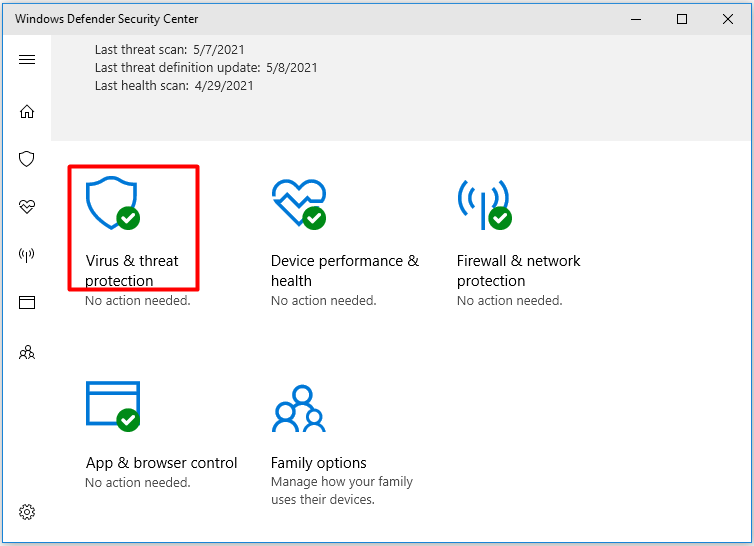Go to Home in the sidebar
This screenshot has height=546, width=754.
tap(27, 112)
